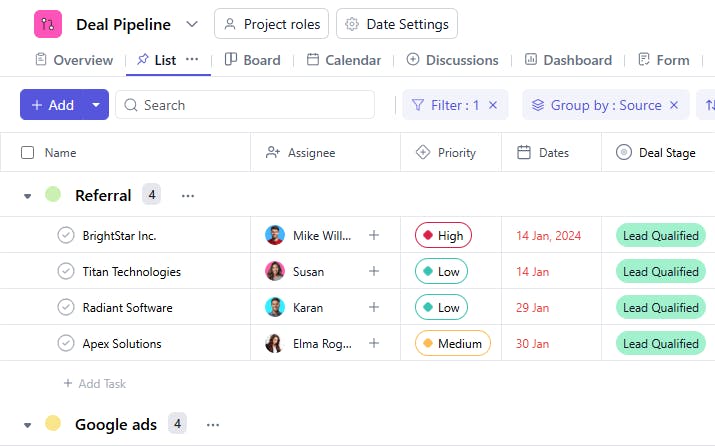715x446 pixels.
Task: Click the plus icon beside Mike Will assignee
Action: click(374, 235)
